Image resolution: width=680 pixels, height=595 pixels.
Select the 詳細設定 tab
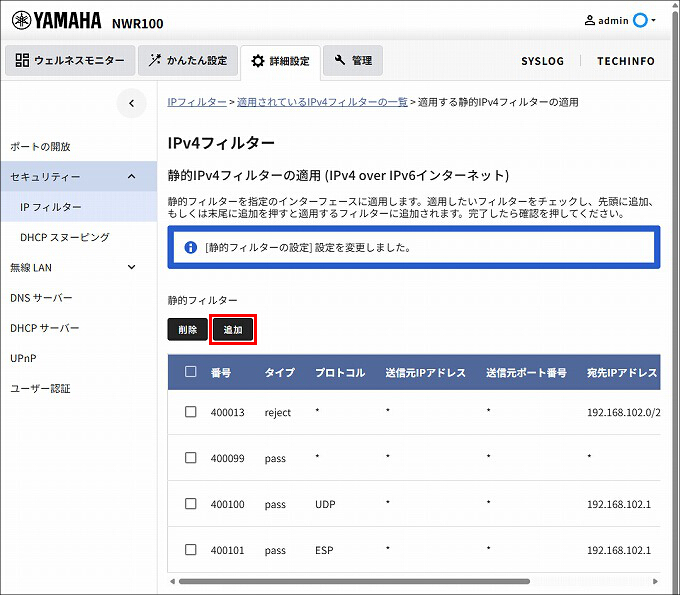click(x=281, y=62)
